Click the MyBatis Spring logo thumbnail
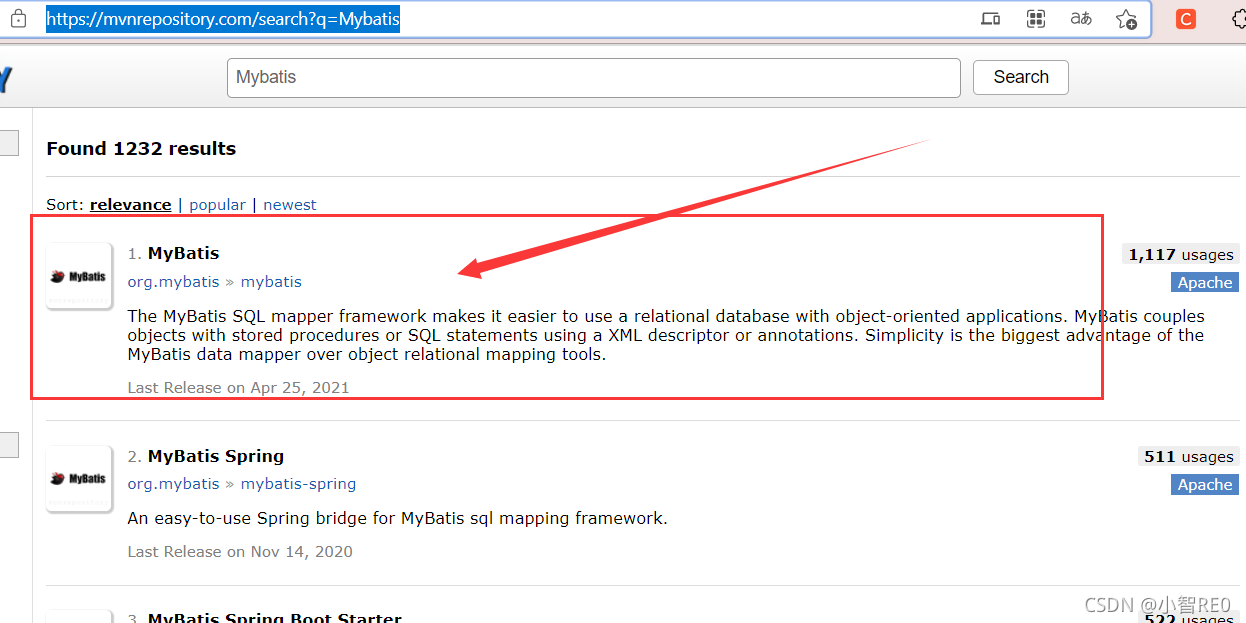The height and width of the screenshot is (623, 1246). coord(79,479)
